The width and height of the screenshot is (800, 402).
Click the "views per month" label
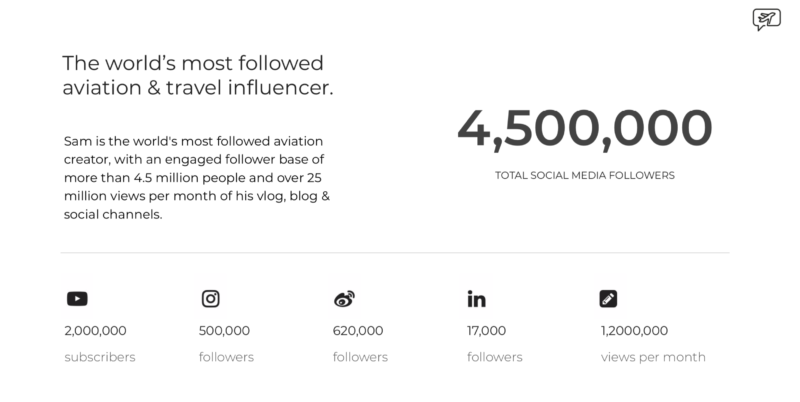pyautogui.click(x=653, y=357)
